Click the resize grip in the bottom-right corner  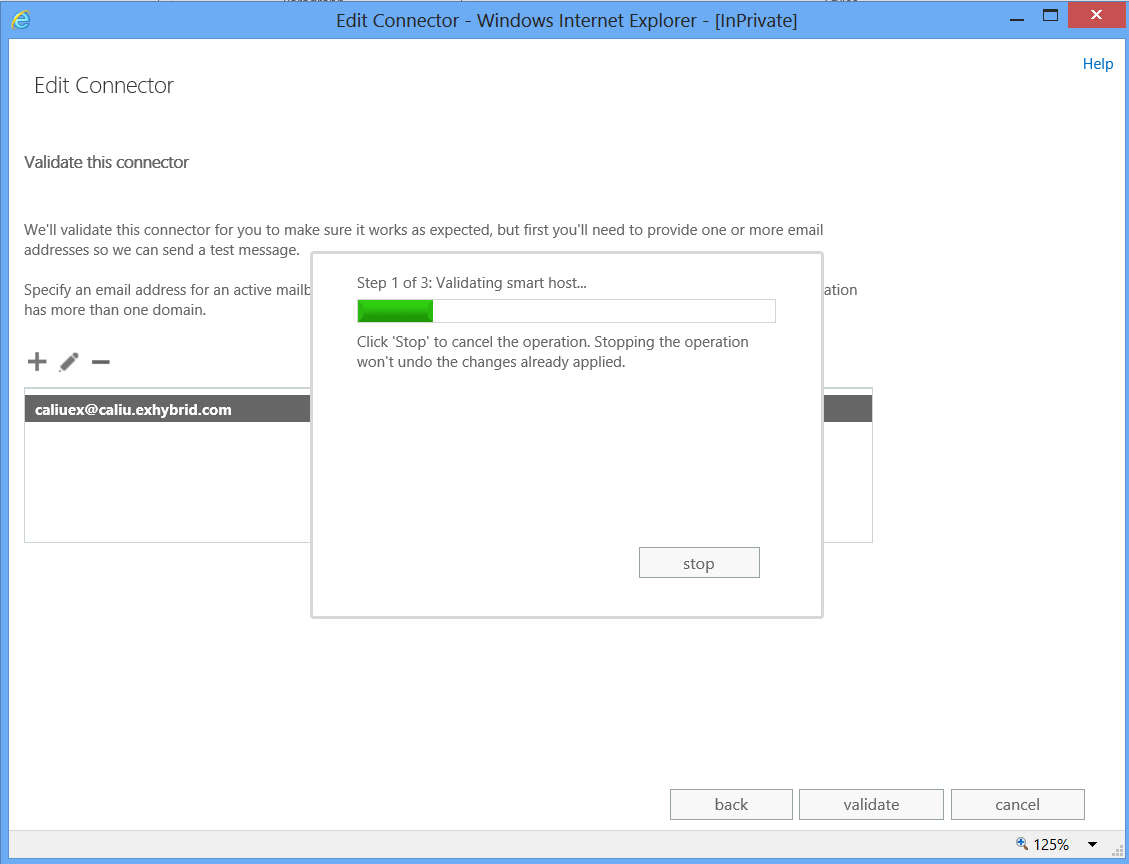click(1120, 852)
